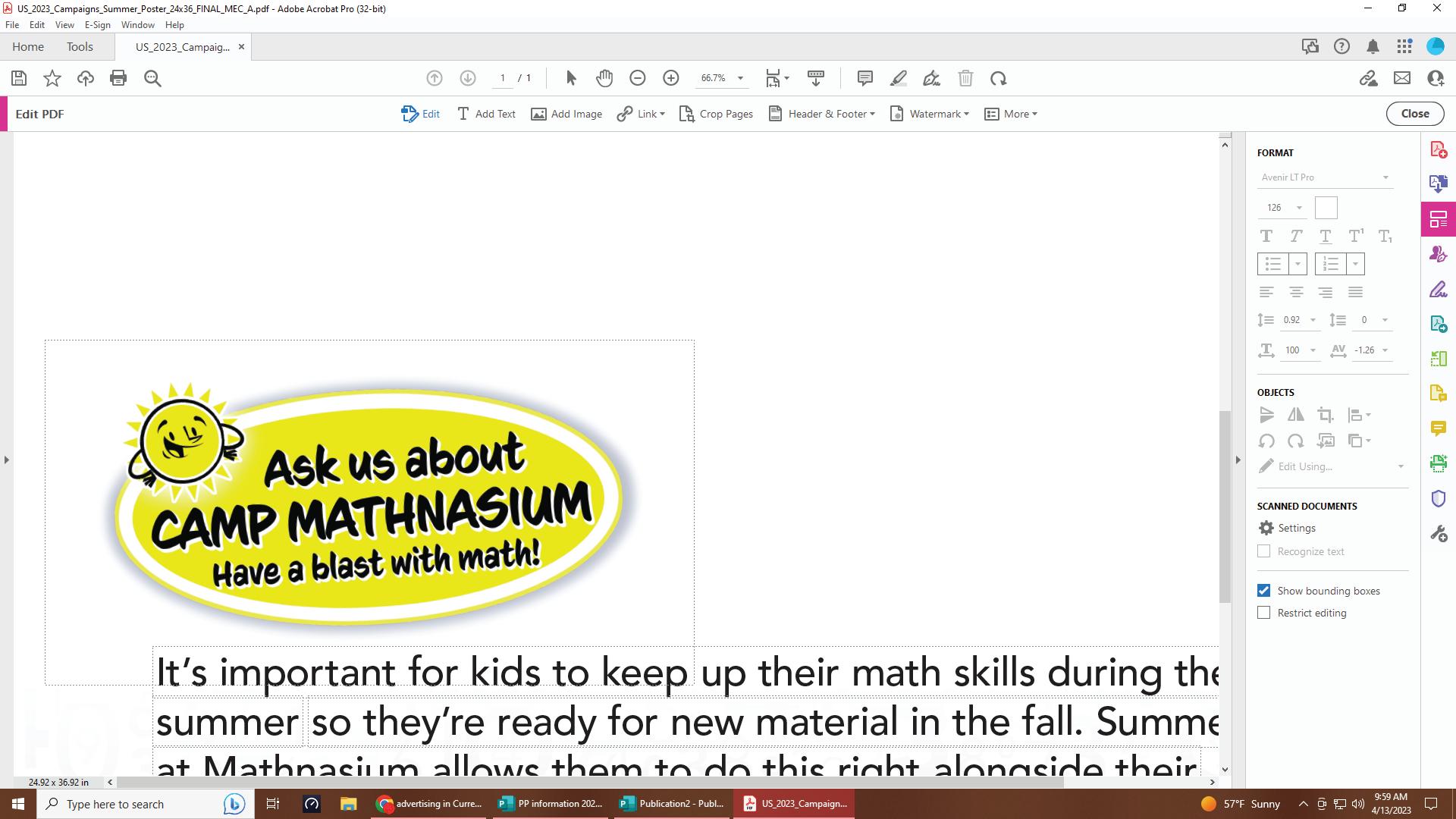Expand the Watermark dropdown menu
The image size is (1456, 819).
click(930, 114)
